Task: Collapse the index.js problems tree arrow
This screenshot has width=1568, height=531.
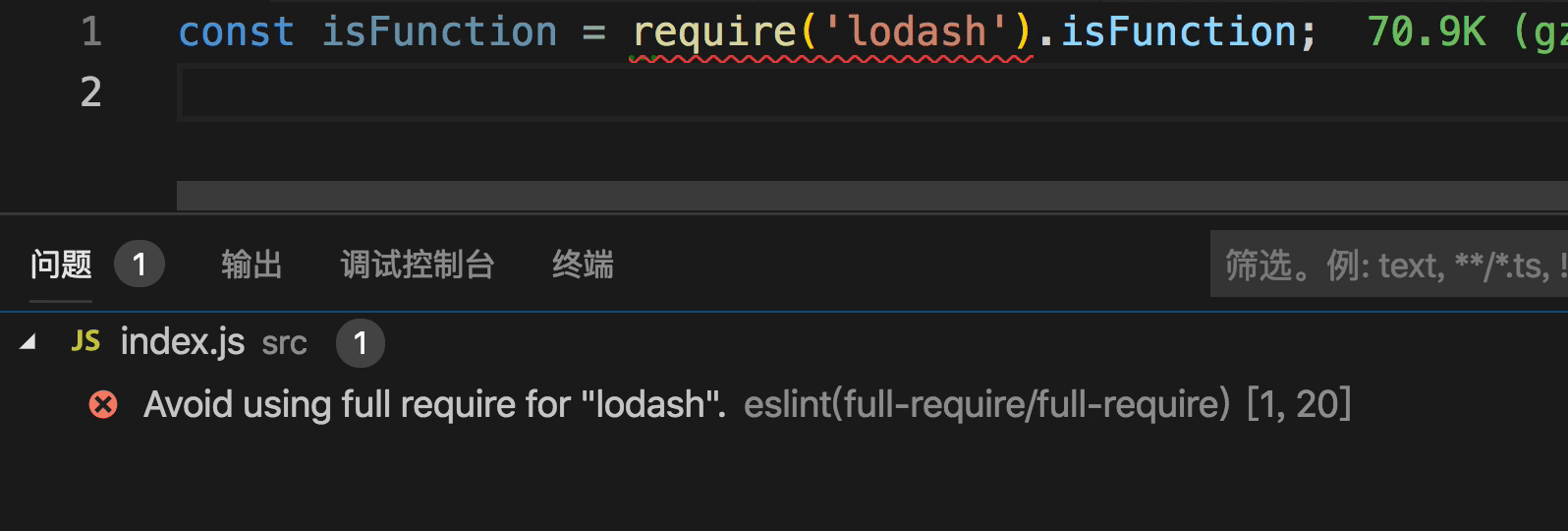Action: (x=28, y=342)
